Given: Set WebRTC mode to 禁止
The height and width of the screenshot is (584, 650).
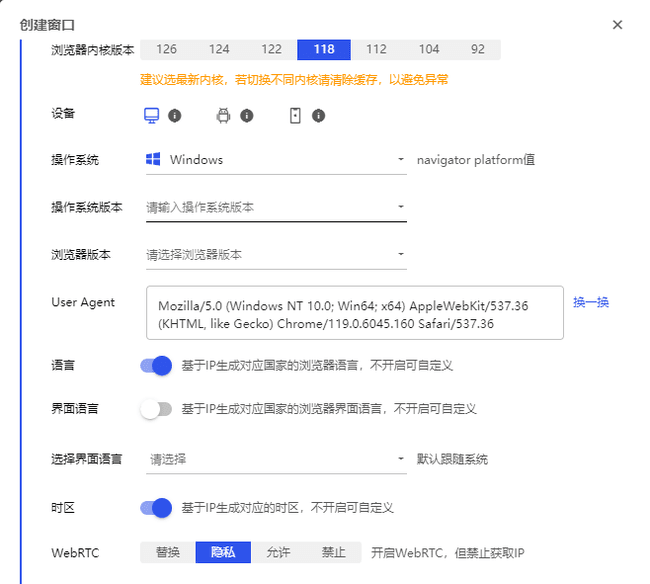Looking at the screenshot, I should pyautogui.click(x=333, y=552).
